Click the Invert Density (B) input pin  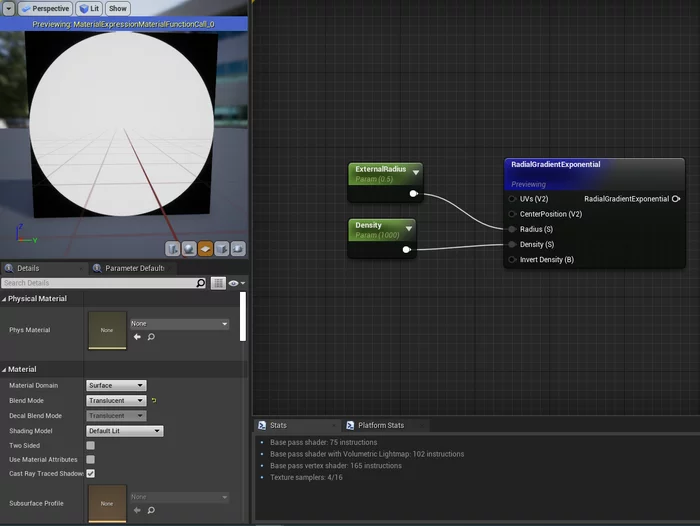[x=512, y=259]
